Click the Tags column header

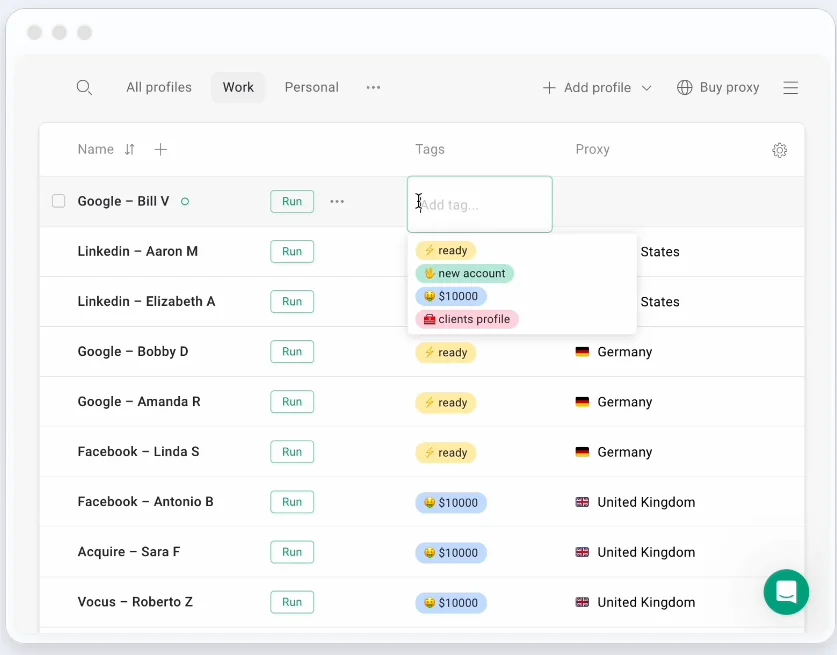pyautogui.click(x=430, y=149)
